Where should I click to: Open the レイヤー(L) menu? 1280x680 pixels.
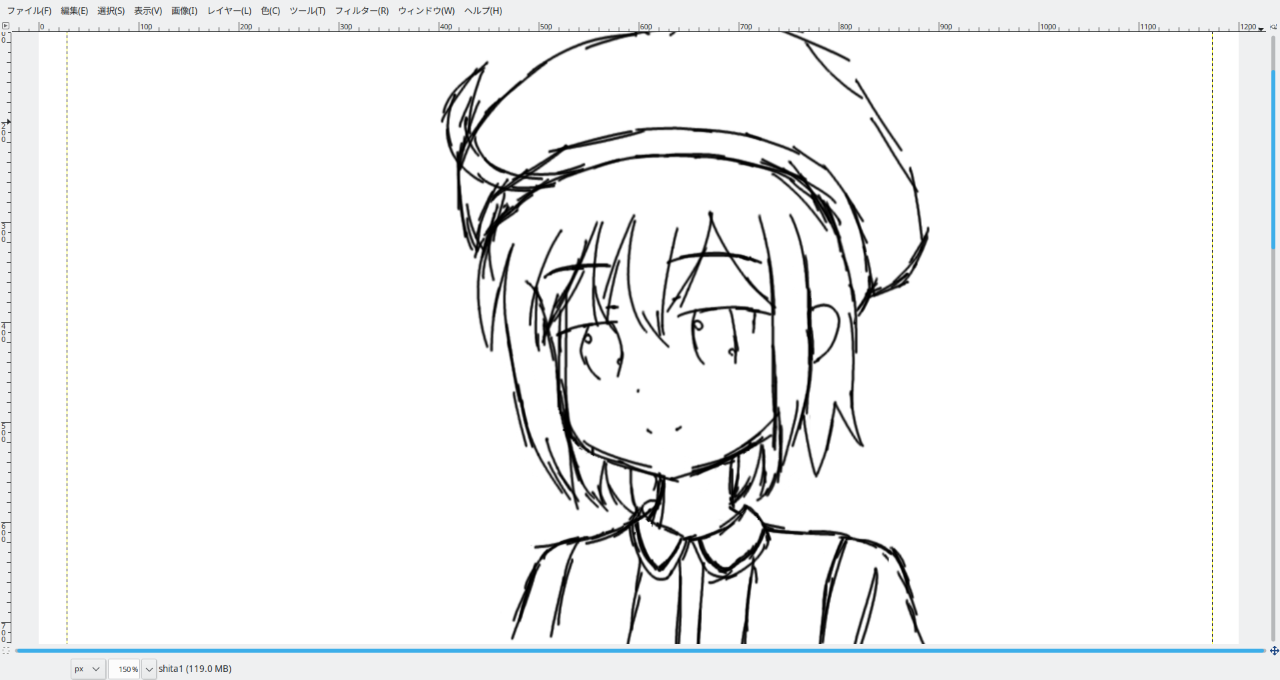(229, 10)
